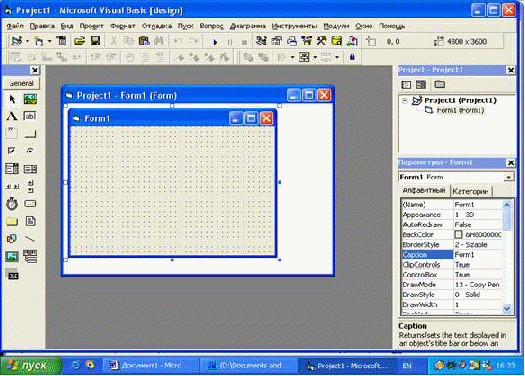Image resolution: width=525 pixels, height=376 pixels.
Task: Switch to the Категории tab
Action: tap(470, 191)
